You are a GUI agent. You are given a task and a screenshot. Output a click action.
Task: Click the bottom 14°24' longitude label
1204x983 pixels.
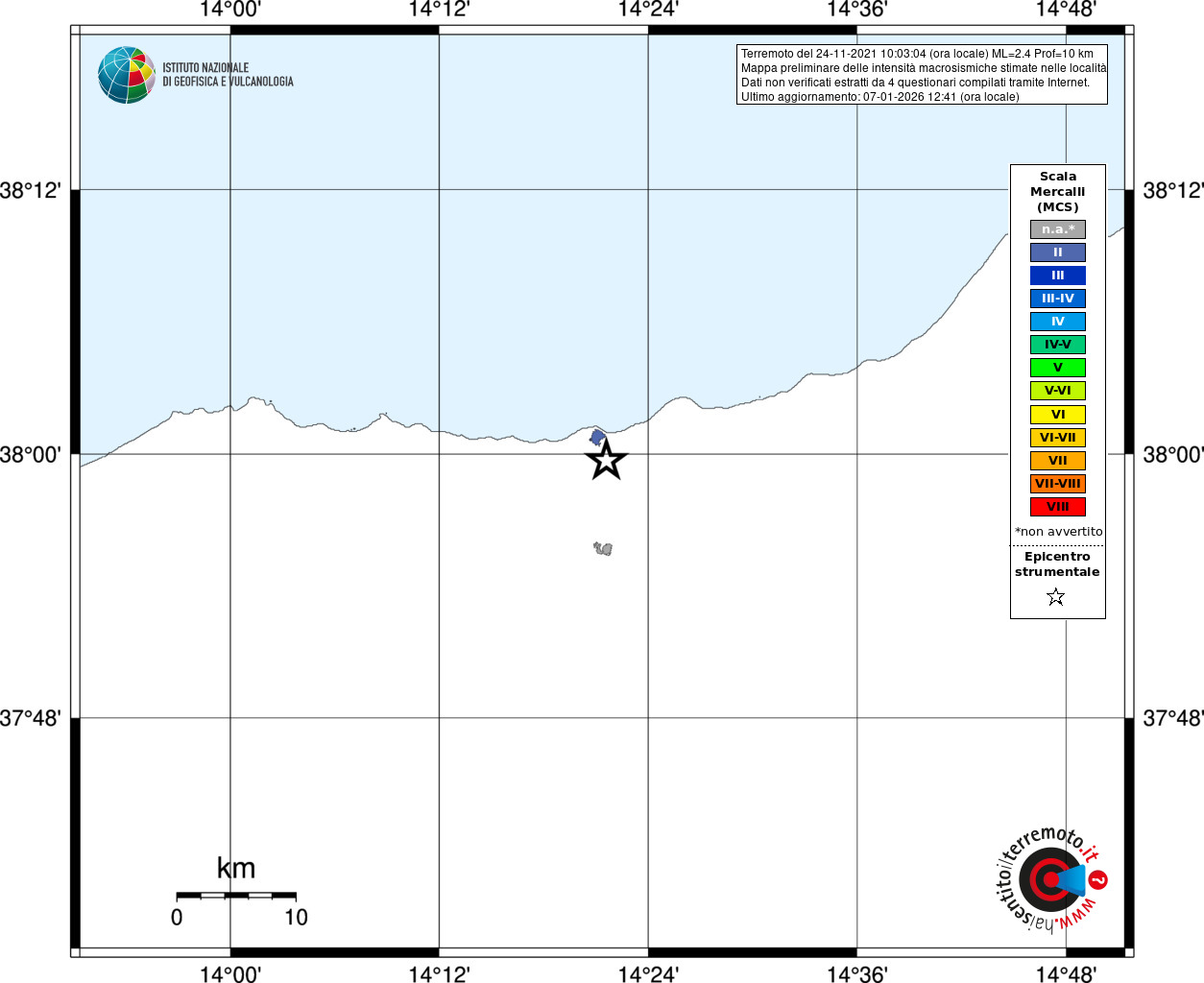coord(648,973)
